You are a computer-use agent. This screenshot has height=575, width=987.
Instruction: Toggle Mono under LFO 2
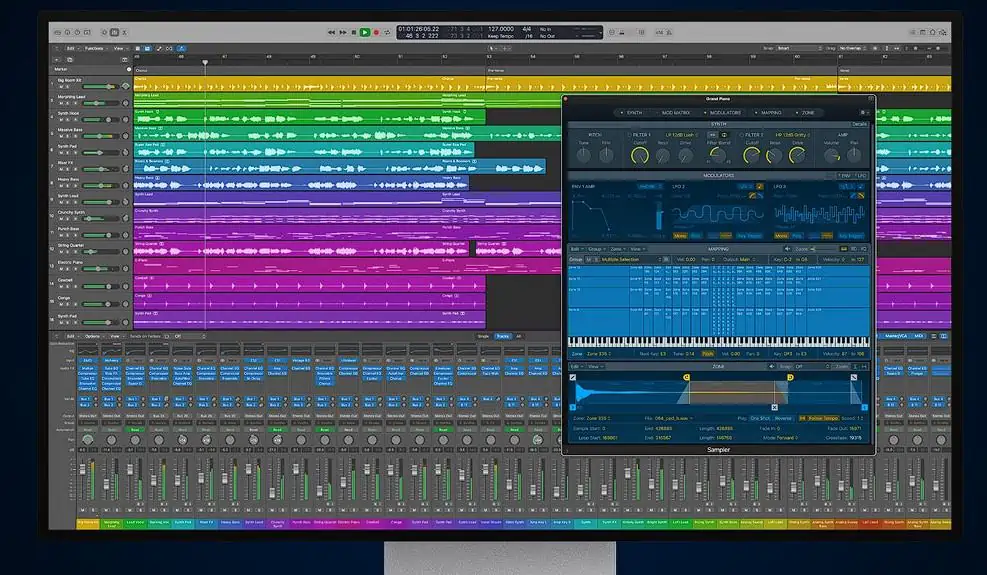click(x=680, y=236)
